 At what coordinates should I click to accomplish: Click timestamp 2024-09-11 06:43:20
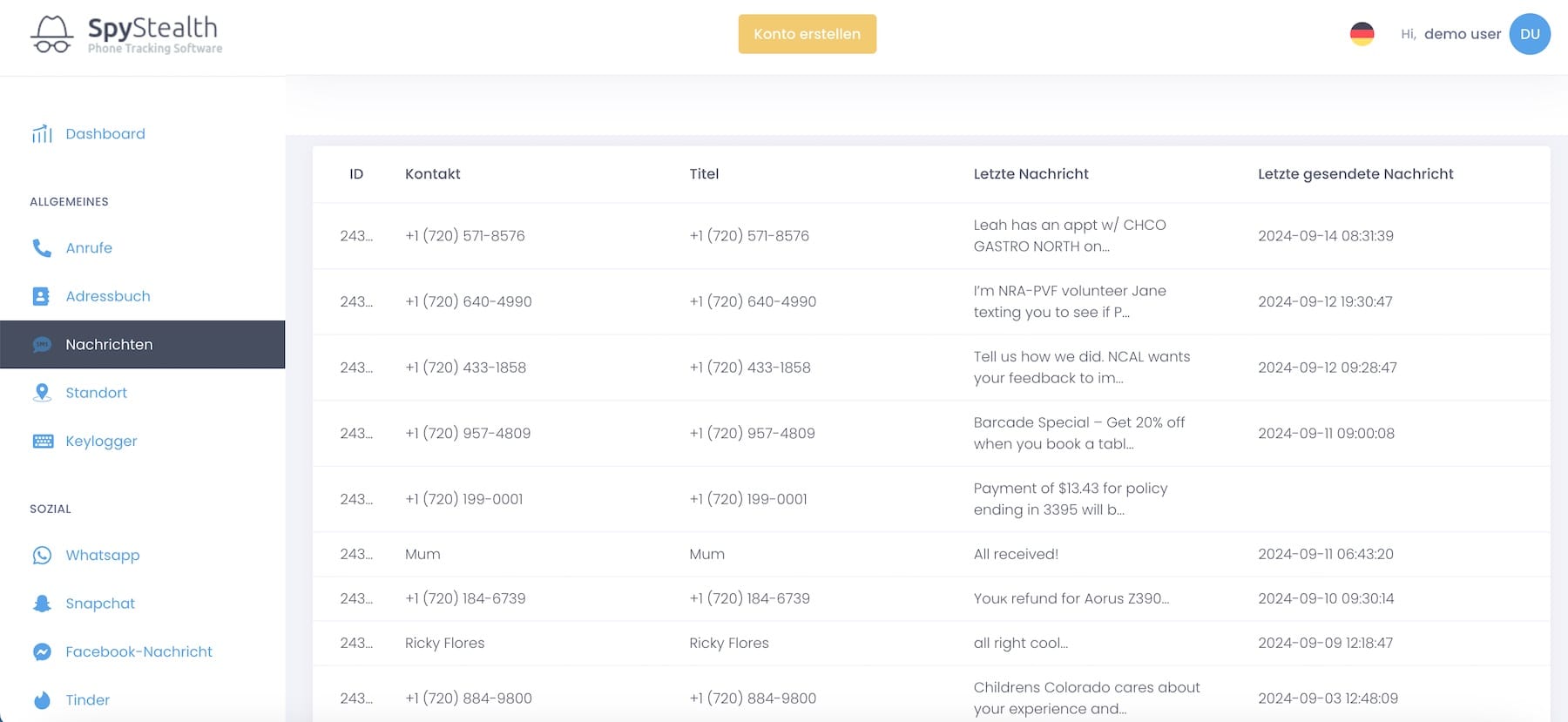[1326, 554]
